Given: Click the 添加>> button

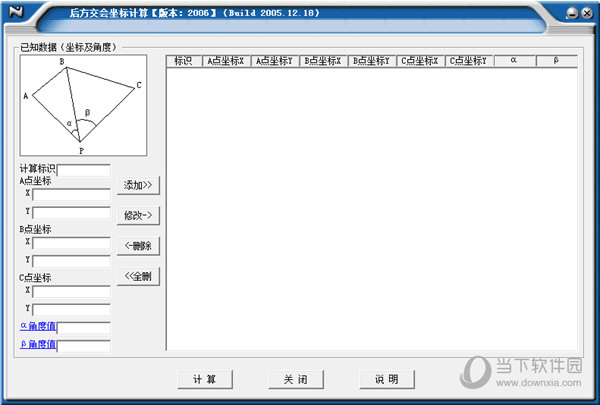Looking at the screenshot, I should click(x=139, y=185).
